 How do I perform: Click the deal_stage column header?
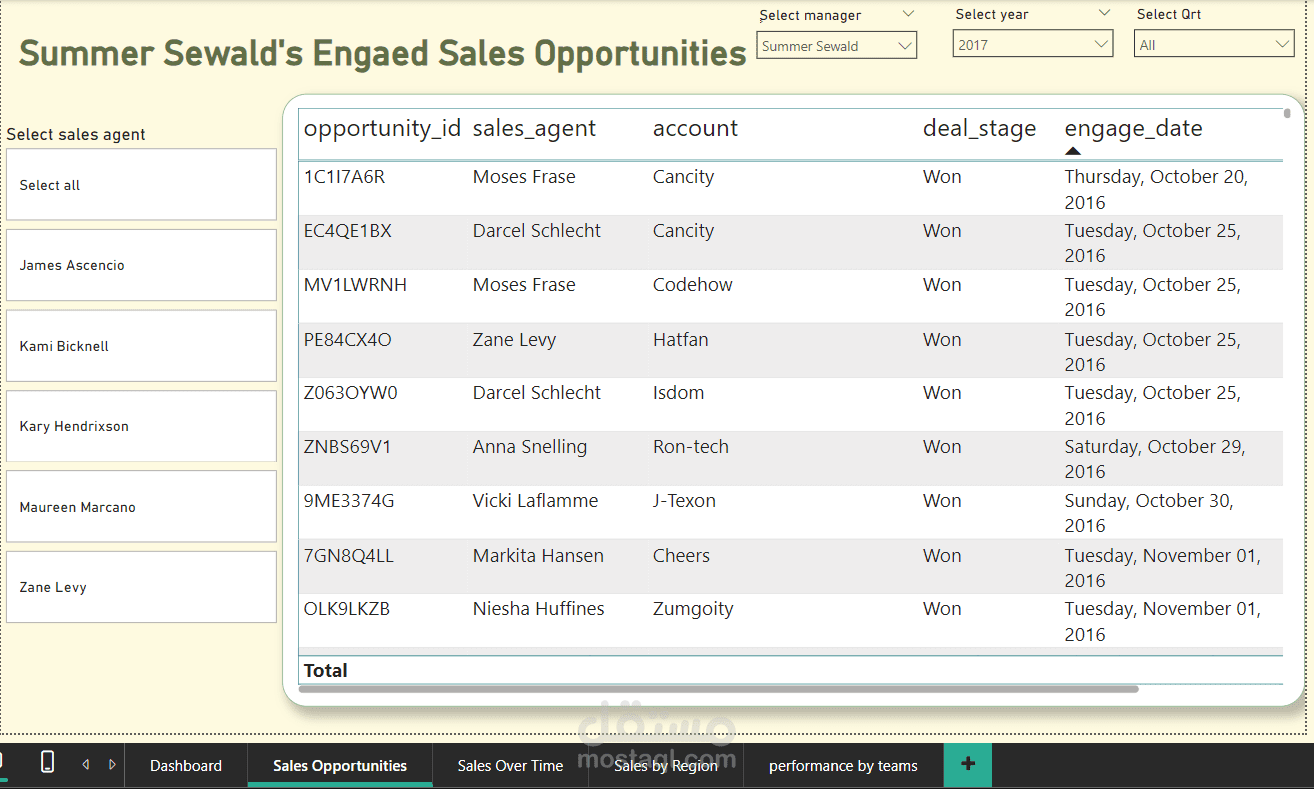click(x=979, y=129)
